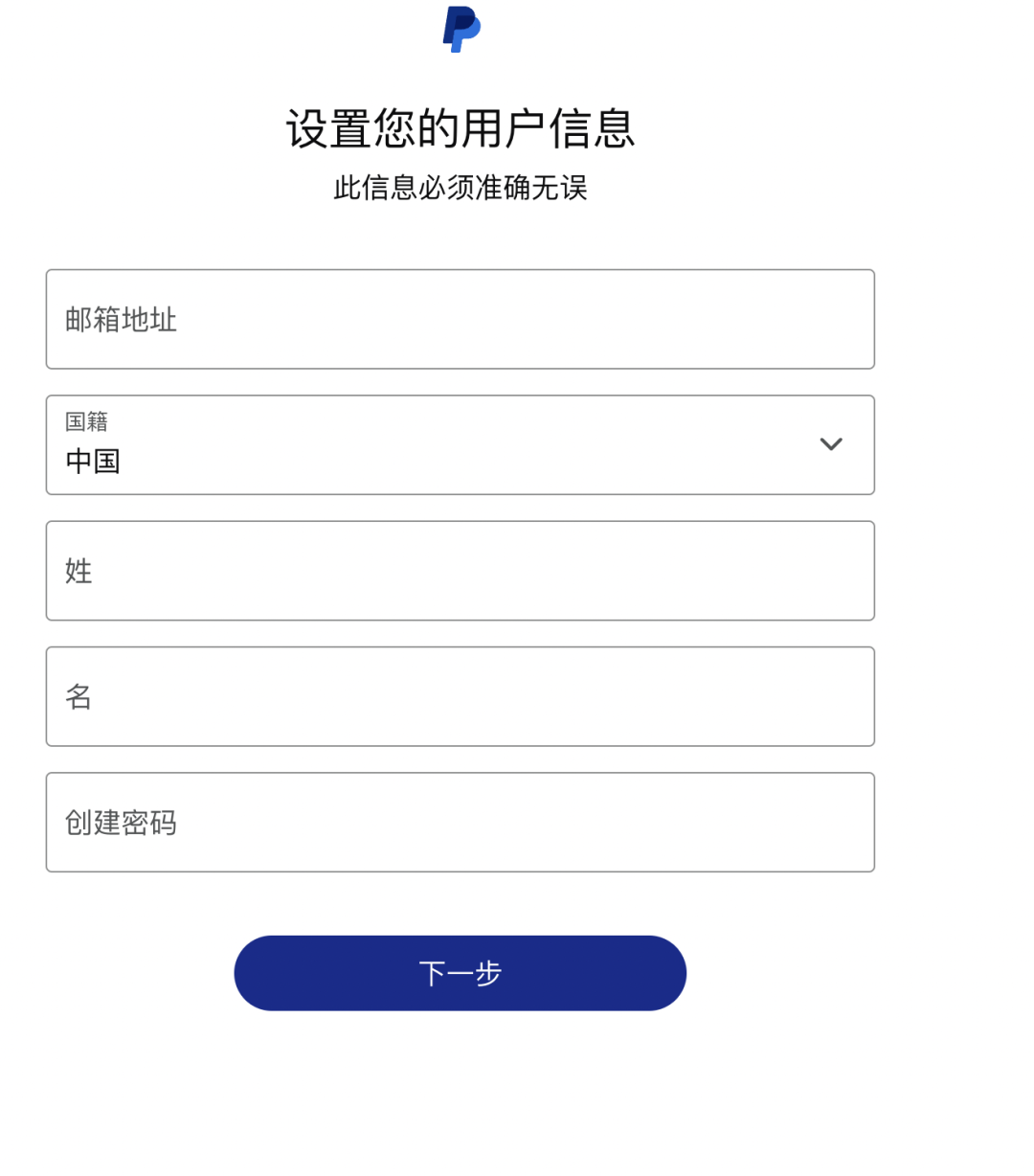
Task: Click the 此信息必须准确无误 subtitle text
Action: click(460, 189)
